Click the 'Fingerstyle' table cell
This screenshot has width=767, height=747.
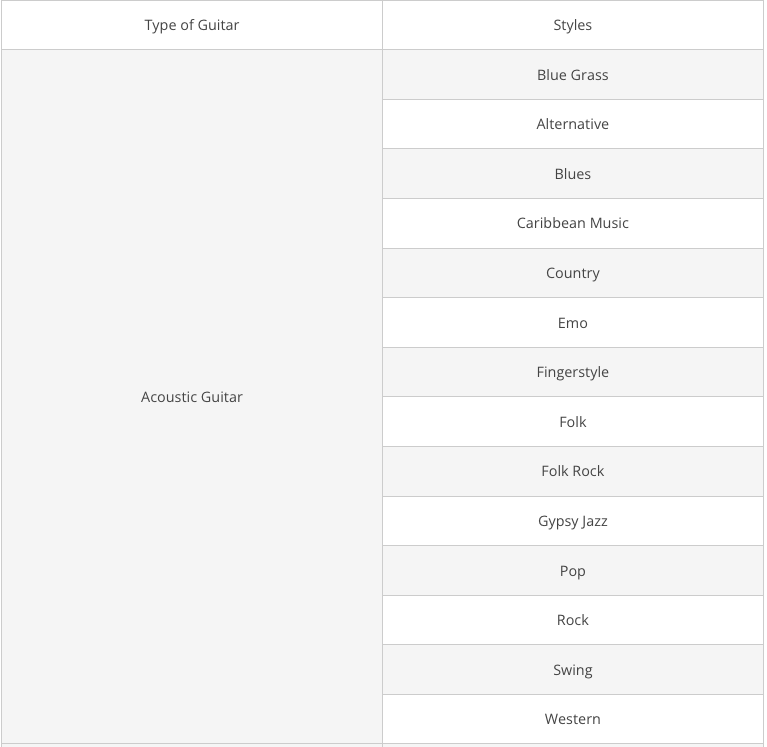[x=572, y=372]
